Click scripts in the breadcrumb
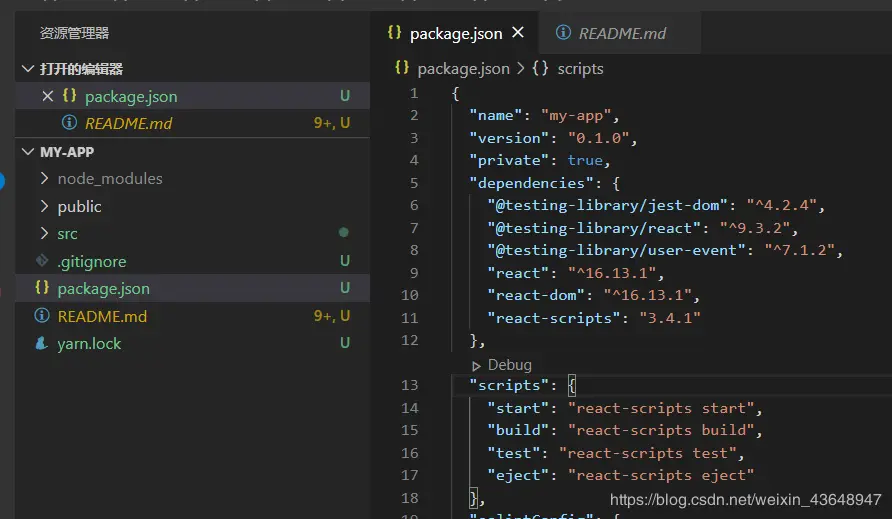 click(580, 69)
